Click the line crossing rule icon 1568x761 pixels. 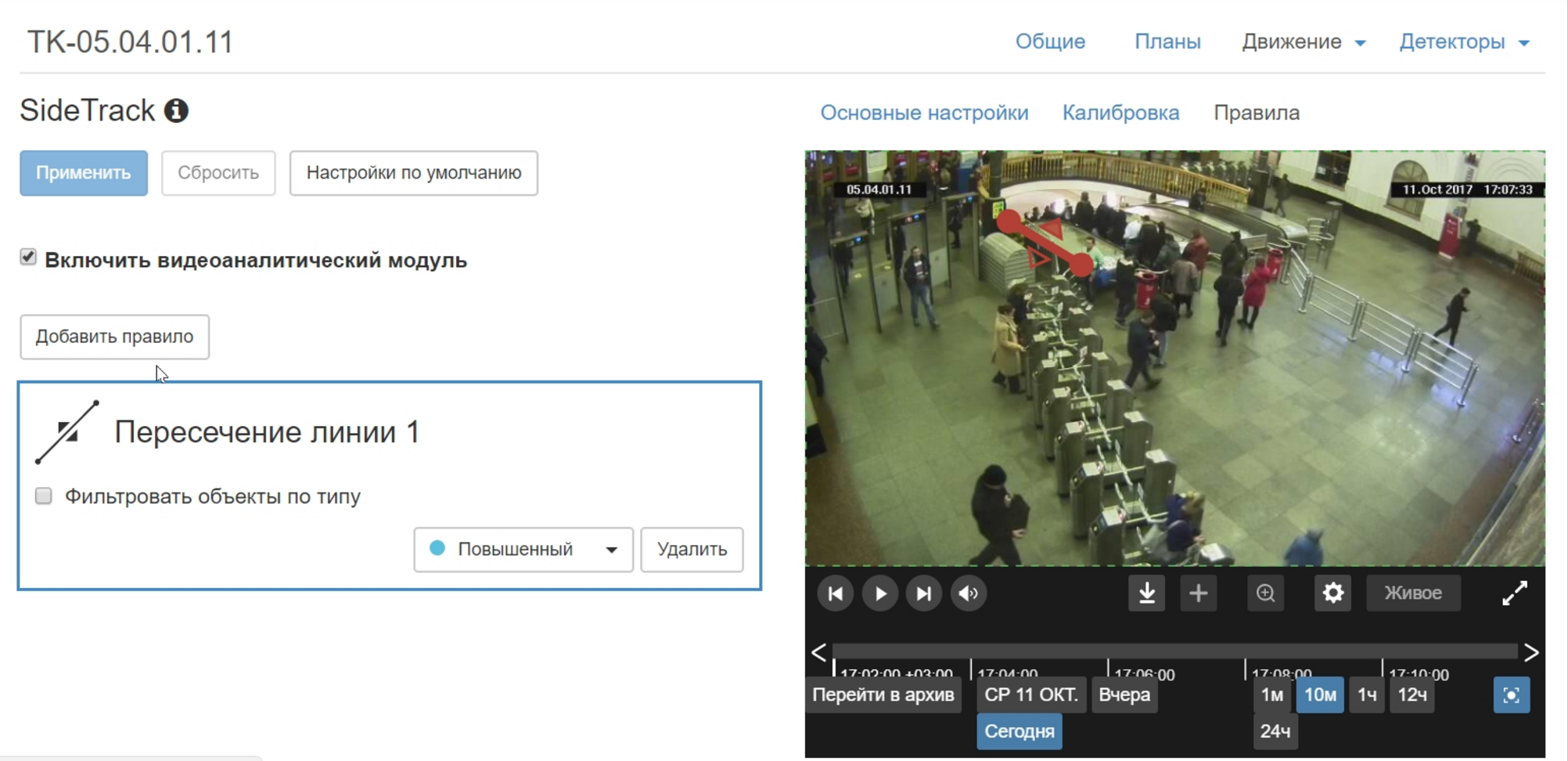click(x=68, y=432)
